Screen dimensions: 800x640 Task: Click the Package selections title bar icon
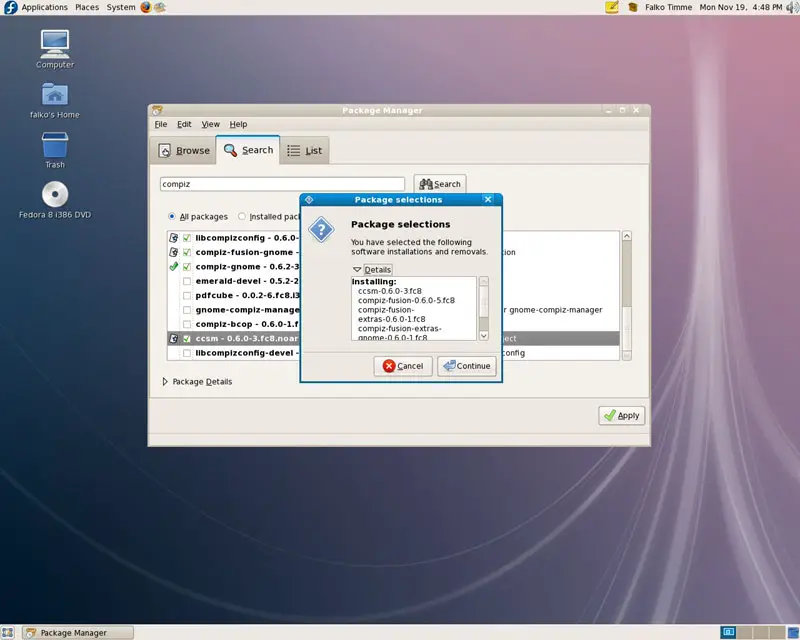pyautogui.click(x=309, y=200)
